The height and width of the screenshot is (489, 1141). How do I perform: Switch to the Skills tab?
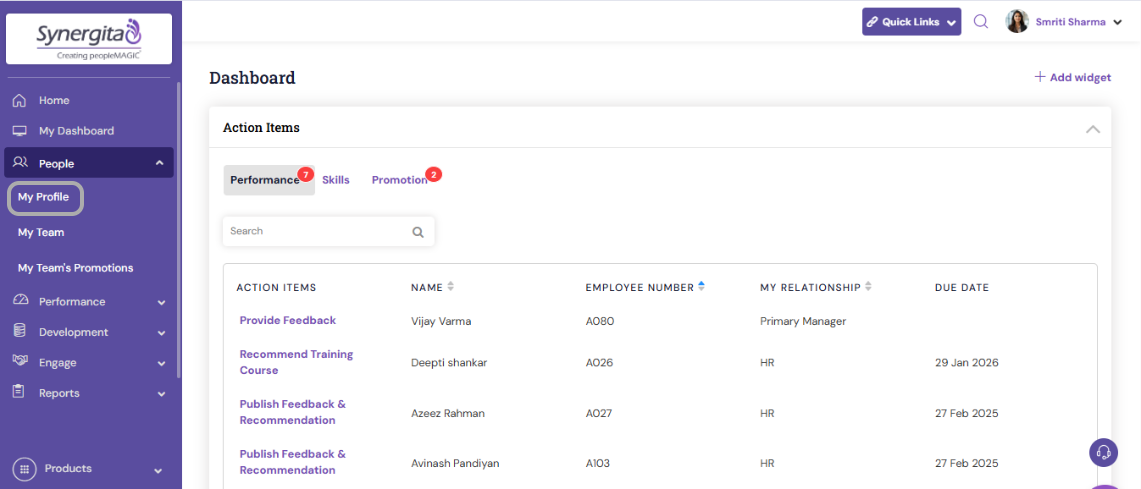[335, 180]
